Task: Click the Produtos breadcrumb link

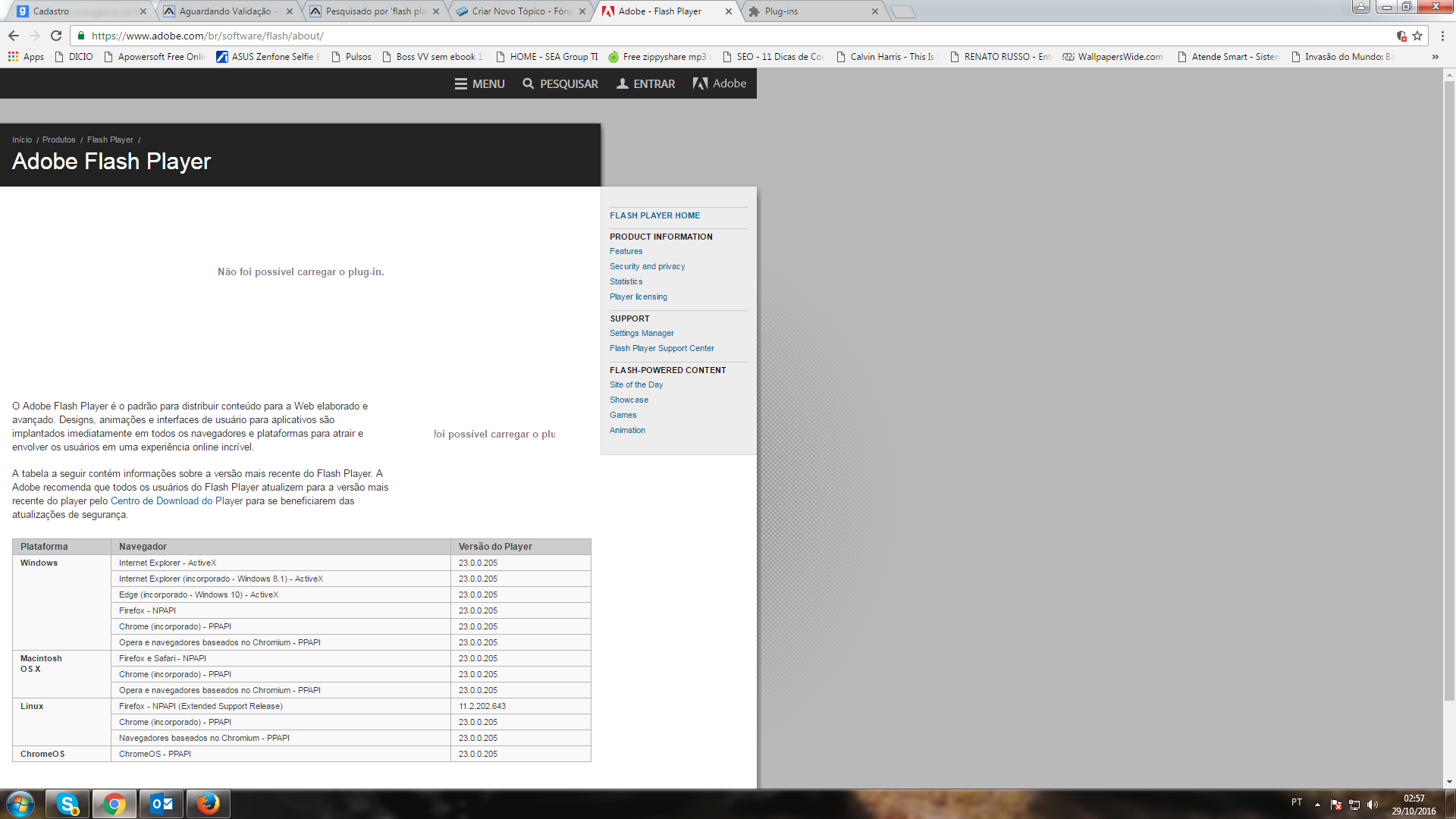Action: coord(59,140)
